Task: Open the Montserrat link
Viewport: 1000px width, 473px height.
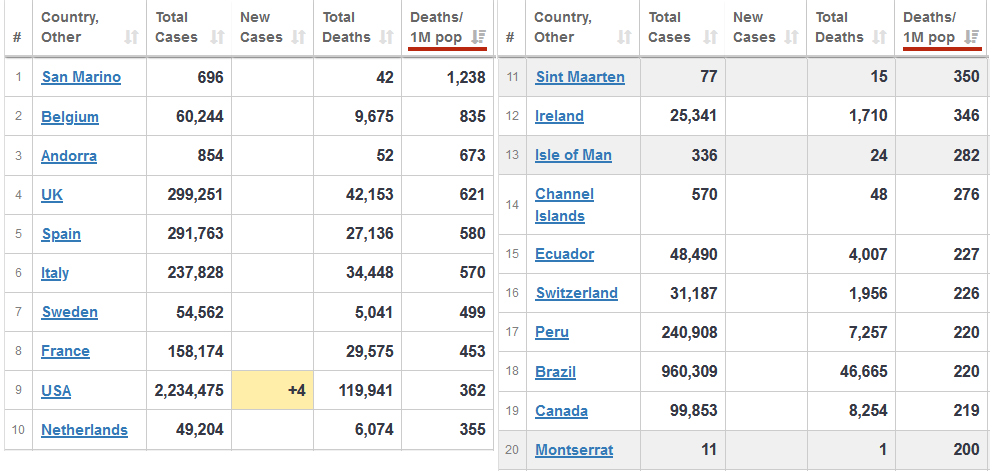Action: coord(574,450)
